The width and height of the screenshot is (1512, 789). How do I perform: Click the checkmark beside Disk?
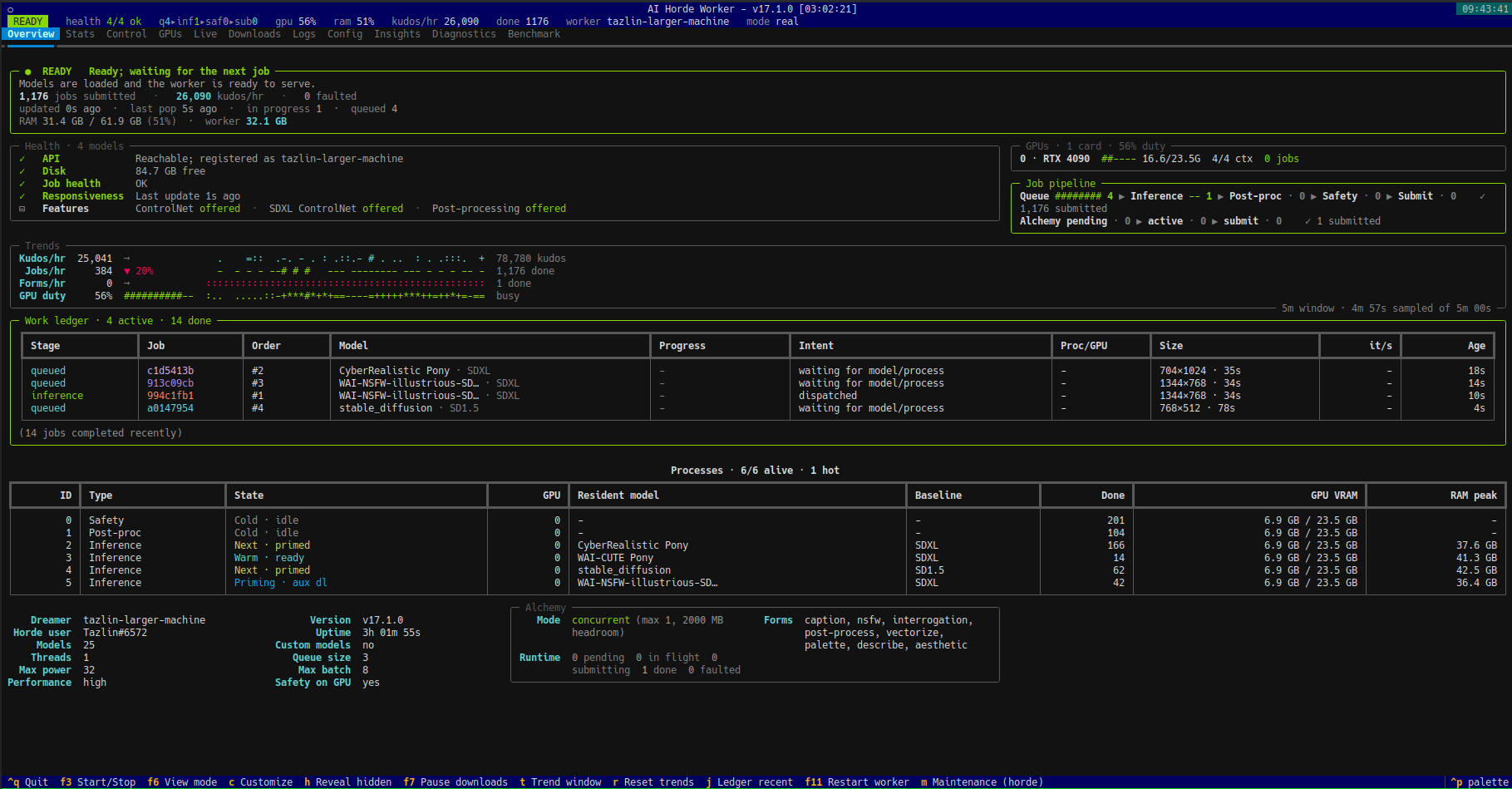pyautogui.click(x=22, y=171)
